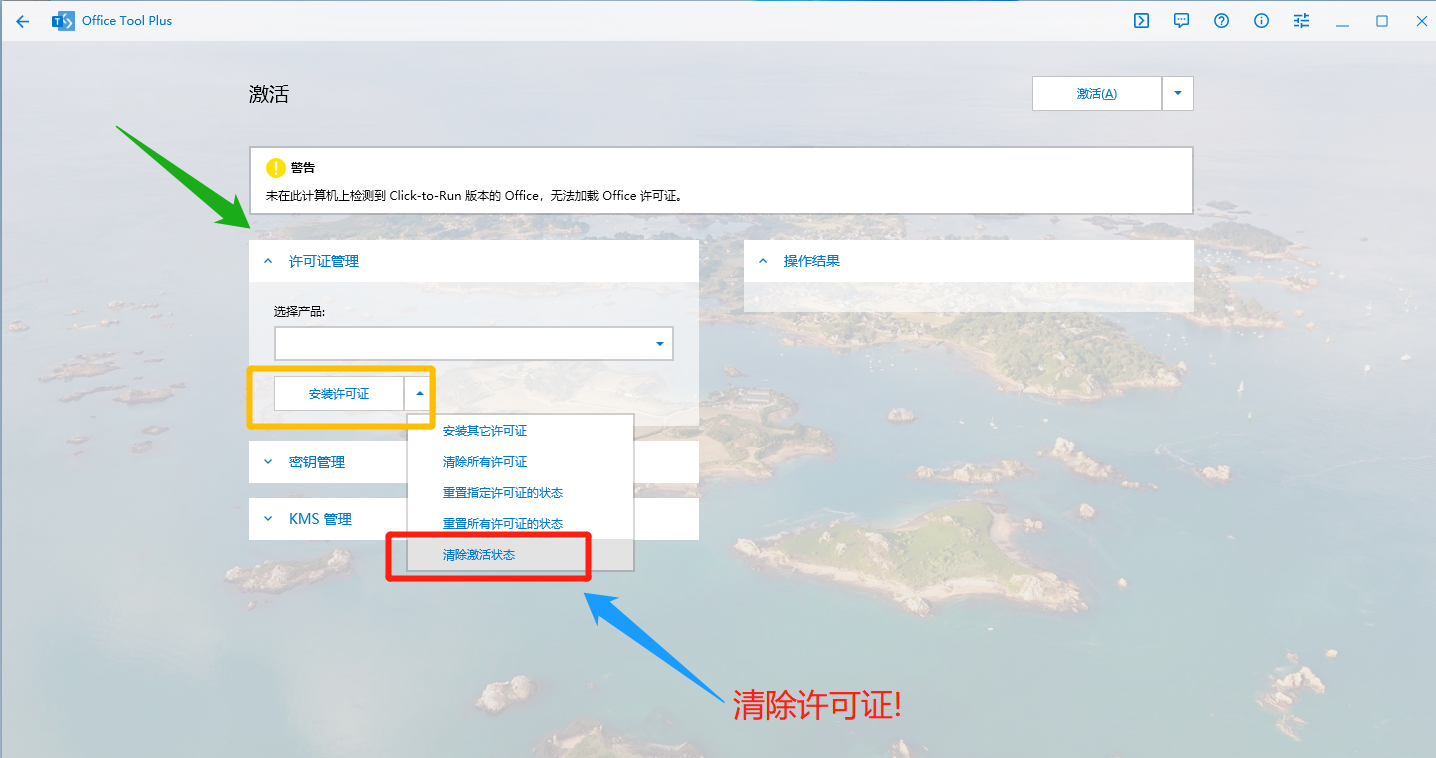Click the 警告 heading text
Screen dimensions: 1436x758
303,168
